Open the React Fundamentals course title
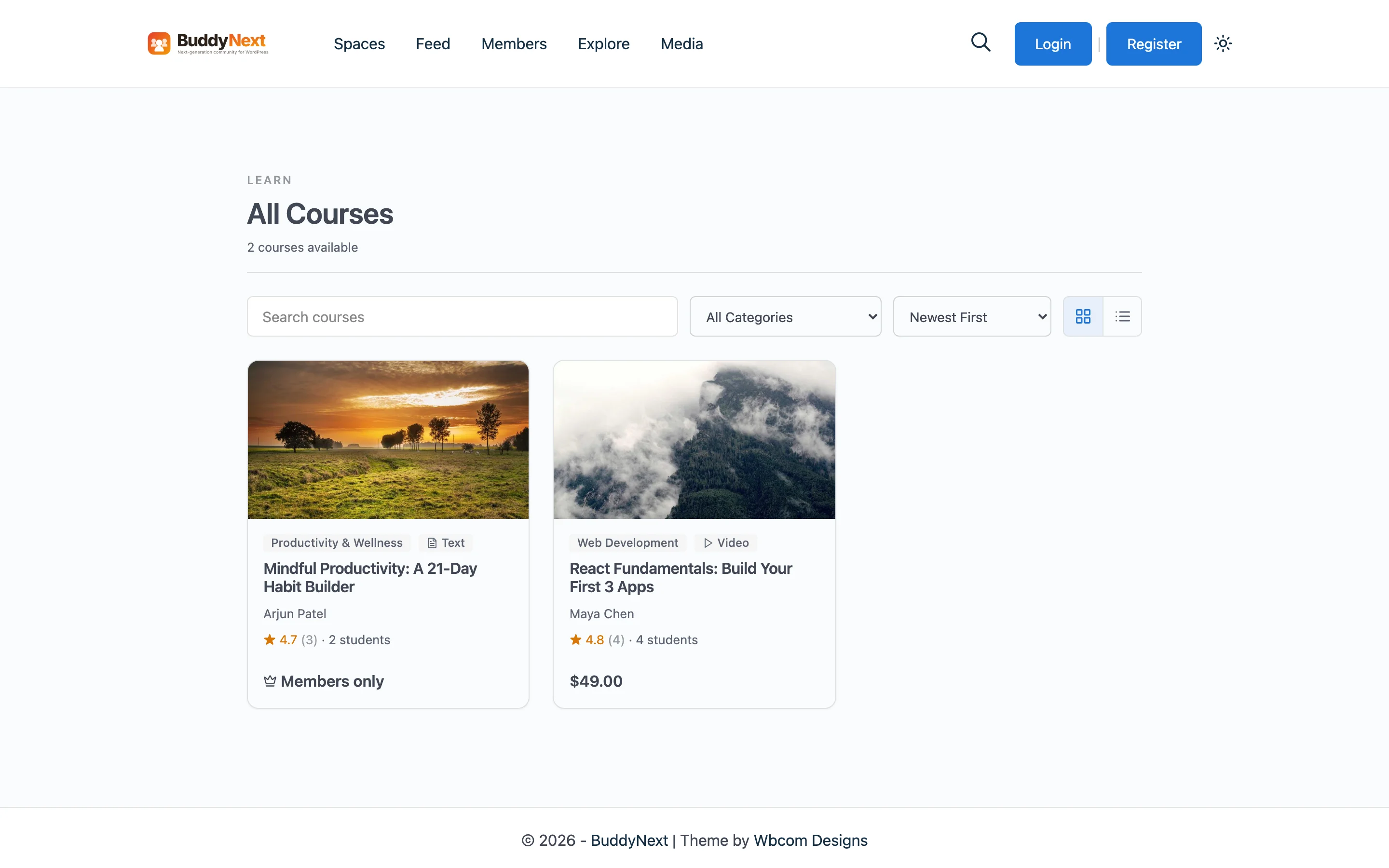Viewport: 1389px width, 868px height. [681, 578]
